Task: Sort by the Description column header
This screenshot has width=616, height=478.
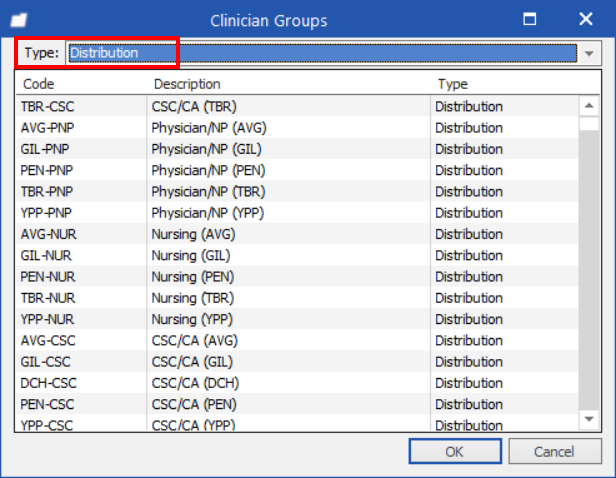Action: 187,84
